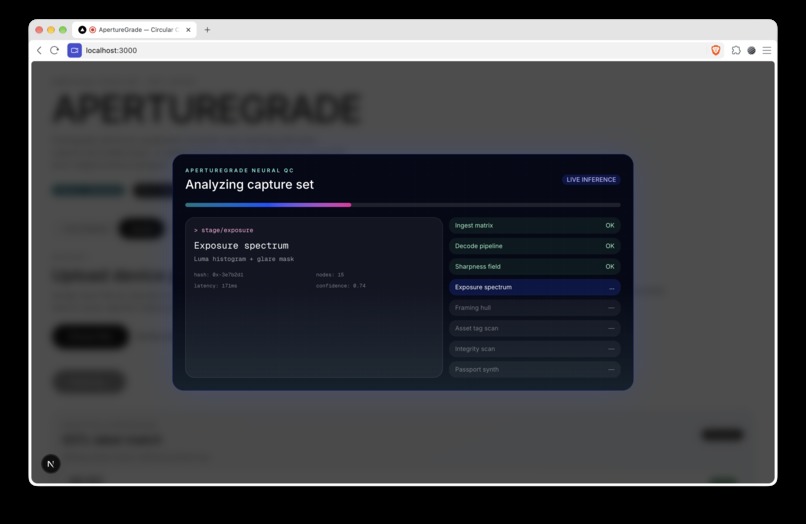The height and width of the screenshot is (524, 806).
Task: Click the 'Luma histogram + glare mask' subtitle
Action: point(244,259)
